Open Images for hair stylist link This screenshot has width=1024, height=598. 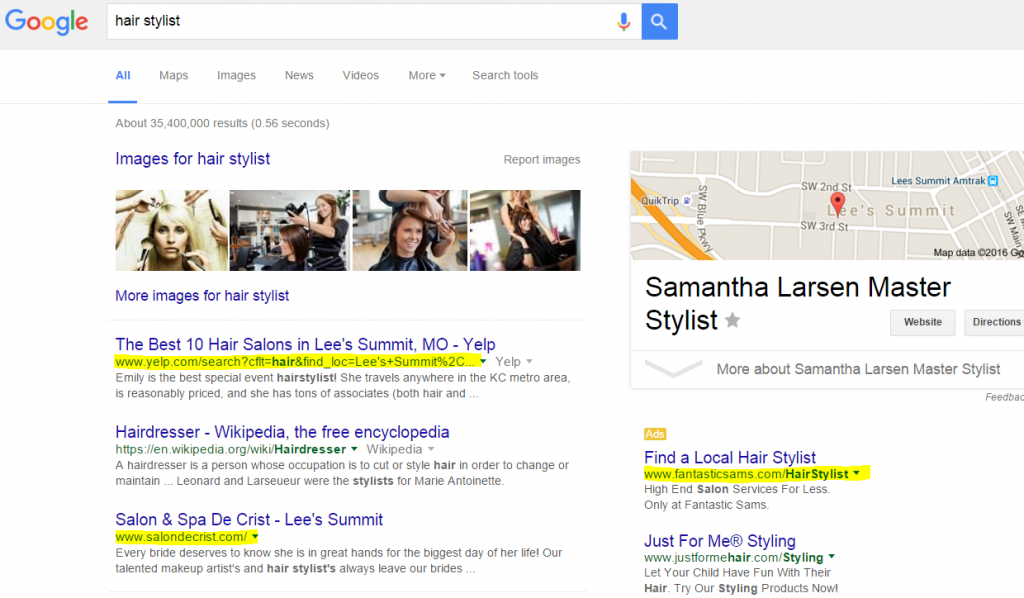pyautogui.click(x=193, y=159)
